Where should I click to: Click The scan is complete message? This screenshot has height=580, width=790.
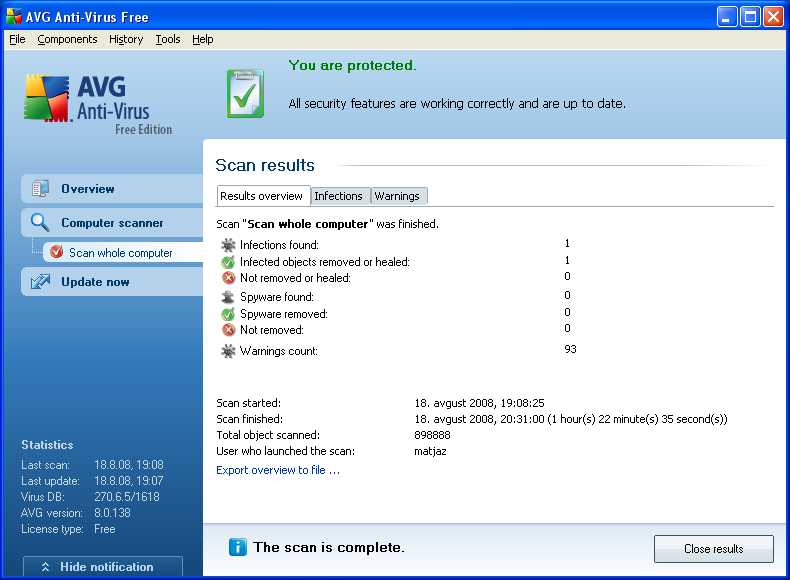pyautogui.click(x=329, y=547)
